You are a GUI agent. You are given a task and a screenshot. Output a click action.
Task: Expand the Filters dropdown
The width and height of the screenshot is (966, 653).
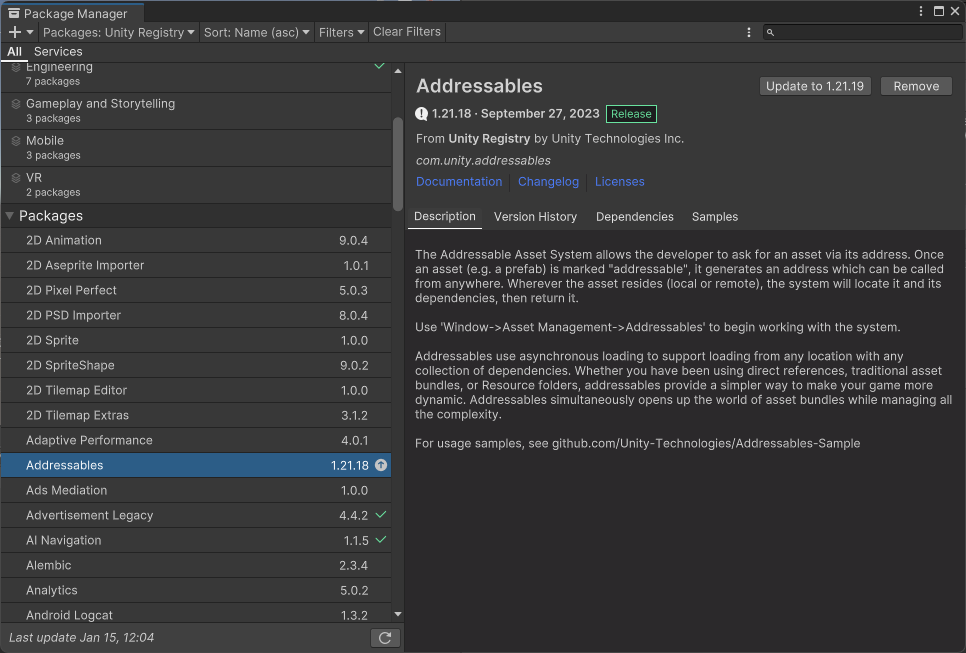tap(341, 32)
